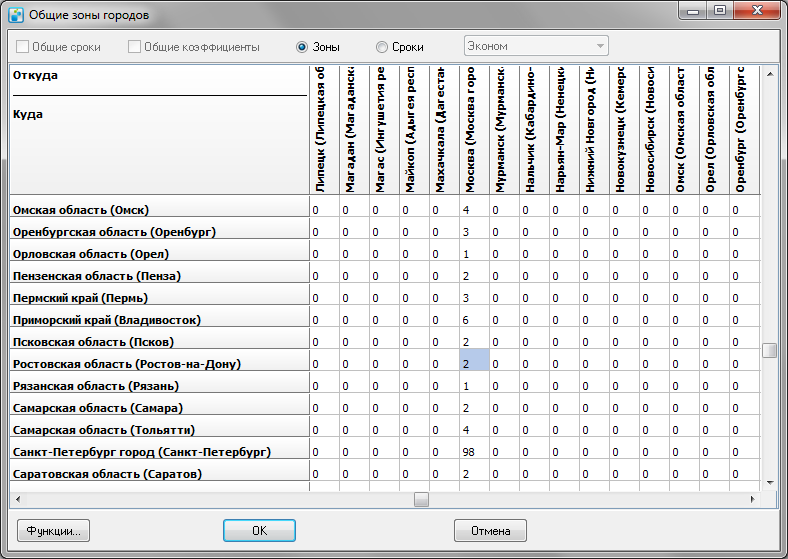Image resolution: width=788 pixels, height=559 pixels.
Task: Close the 'Общие зоны городов' dialog
Action: [x=757, y=11]
